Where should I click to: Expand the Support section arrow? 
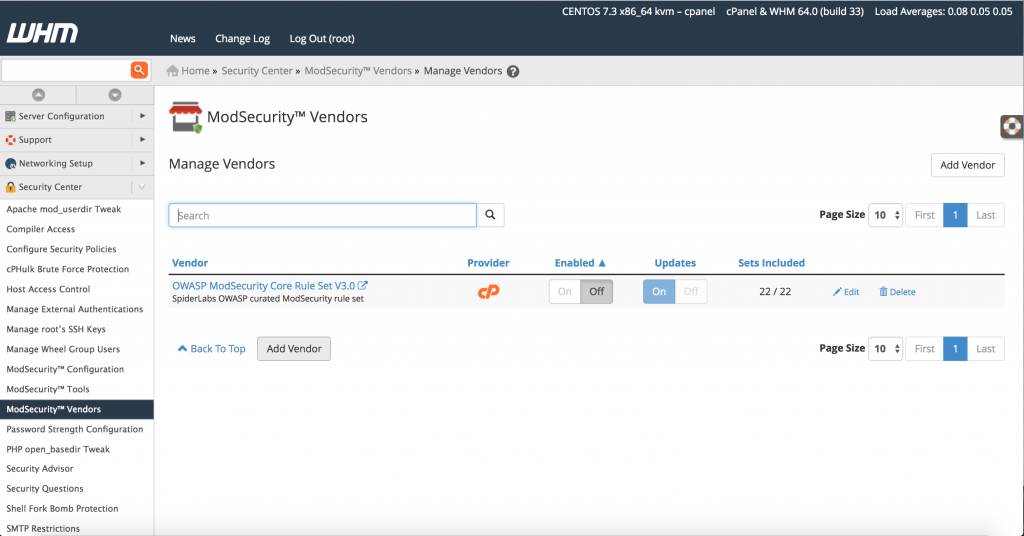coord(142,139)
